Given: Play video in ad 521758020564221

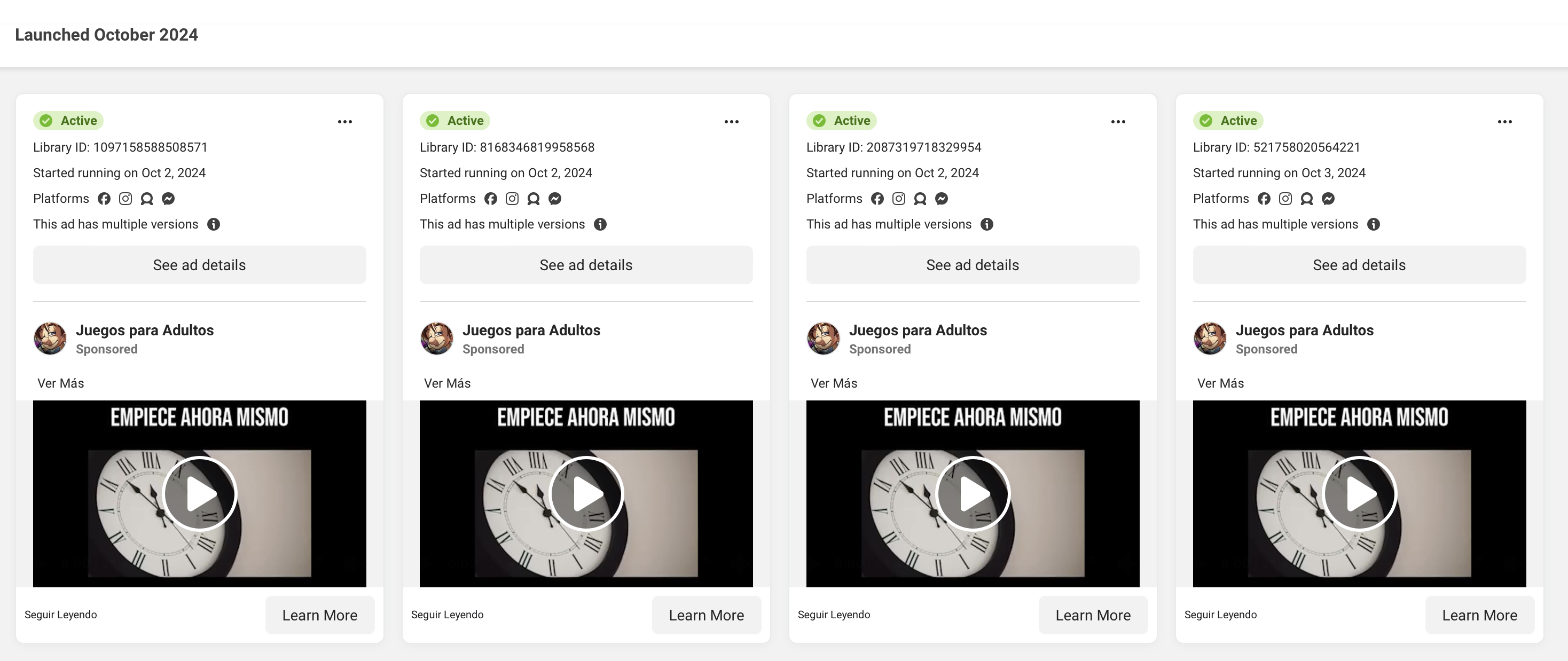Looking at the screenshot, I should coord(1359,493).
